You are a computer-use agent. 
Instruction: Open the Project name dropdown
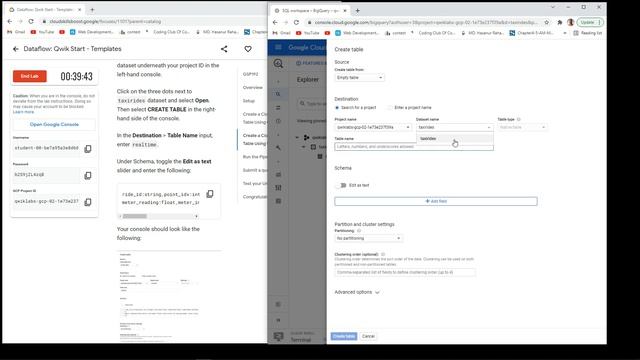click(x=373, y=127)
